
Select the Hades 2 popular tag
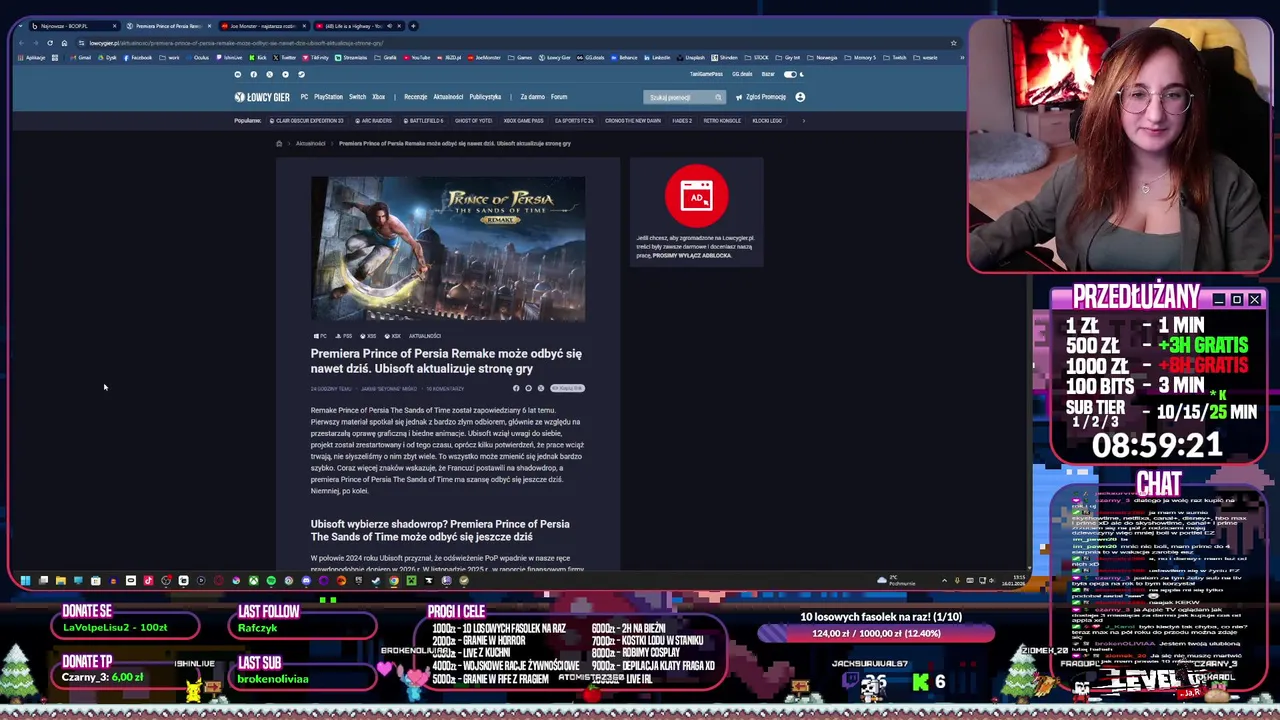[x=682, y=121]
